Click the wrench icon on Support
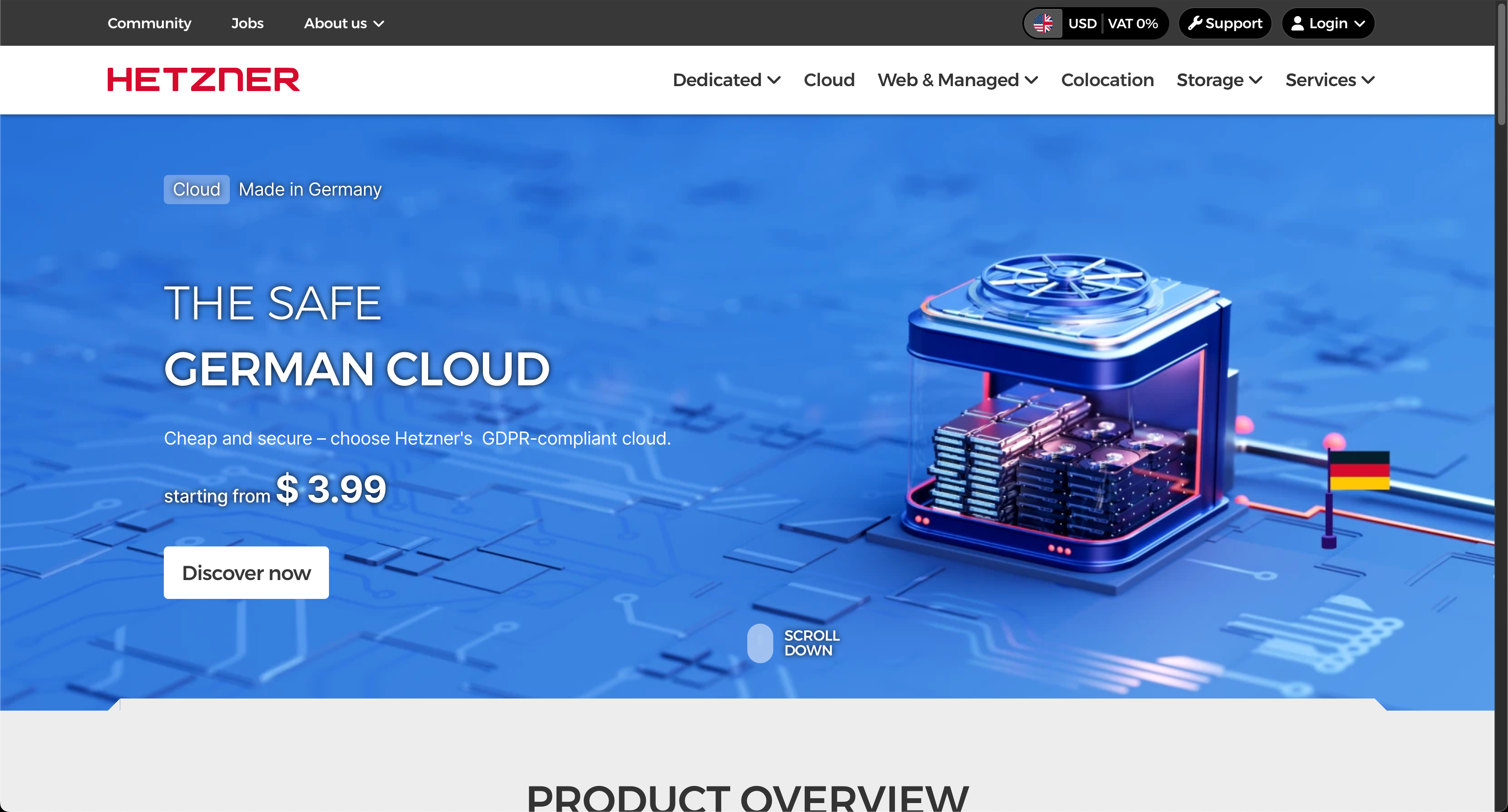Image resolution: width=1508 pixels, height=812 pixels. (x=1195, y=23)
